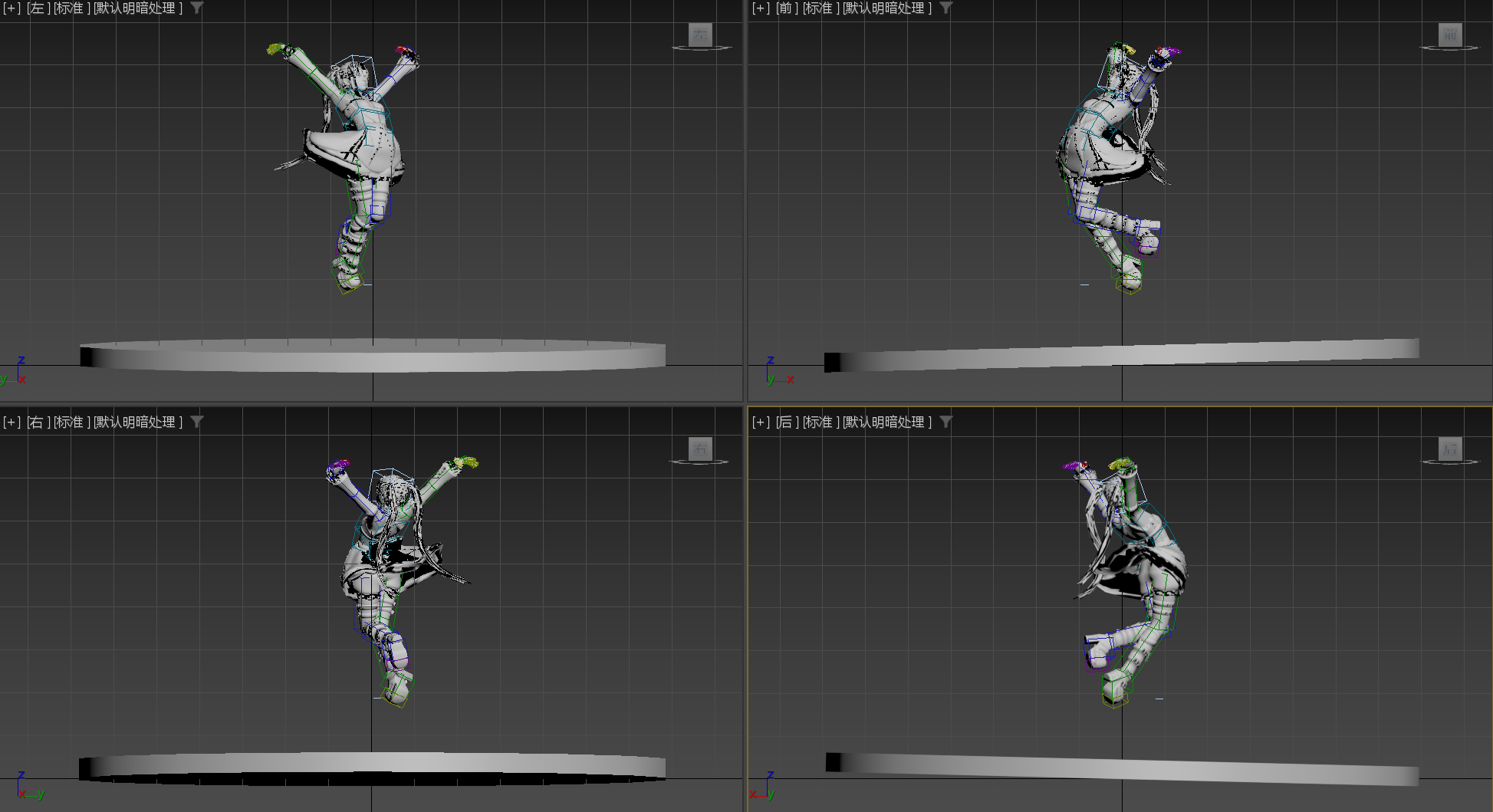Click the filter funnel icon in the 后 viewport
1493x812 pixels.
(946, 422)
